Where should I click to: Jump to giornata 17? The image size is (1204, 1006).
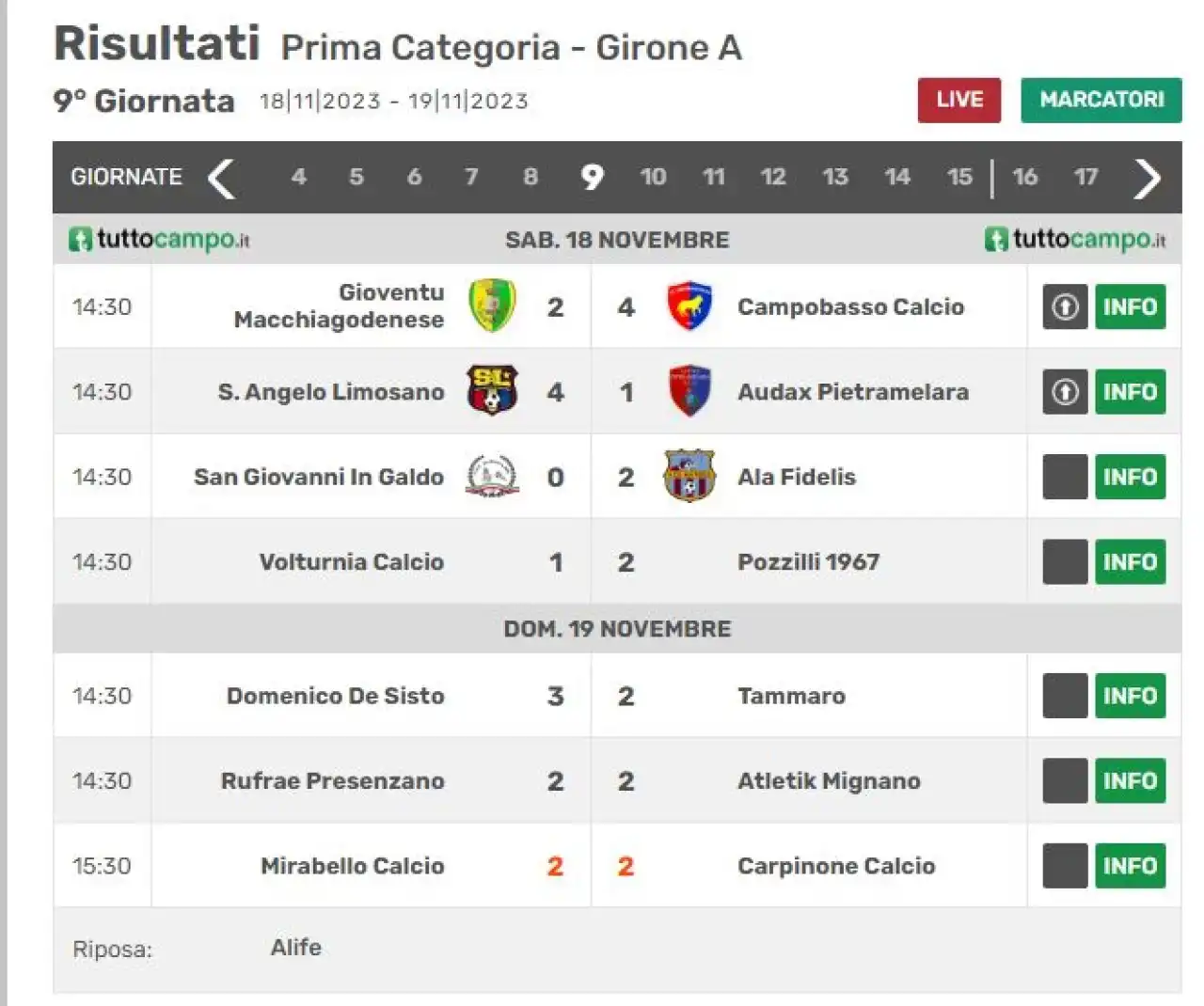pos(1085,177)
